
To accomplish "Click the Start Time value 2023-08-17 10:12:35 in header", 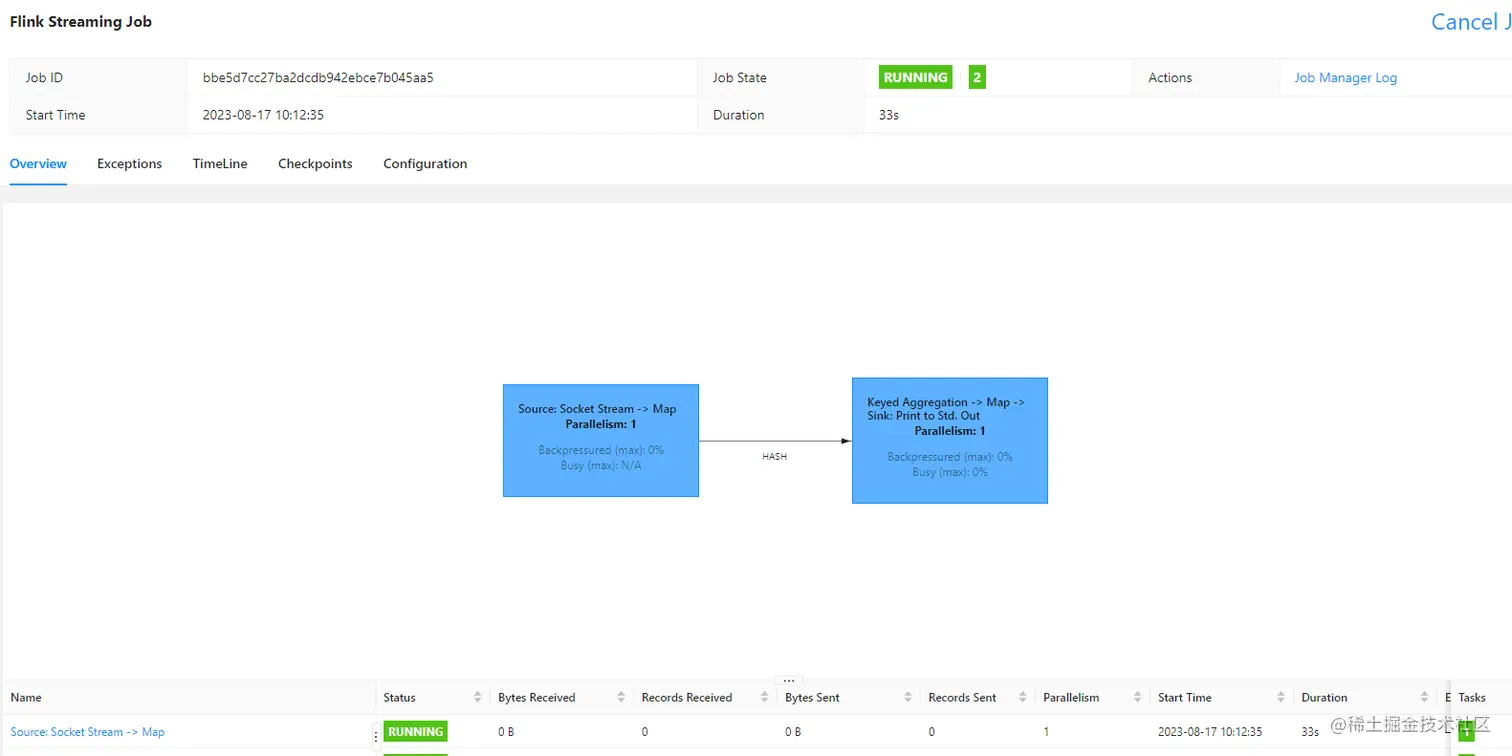I will (x=263, y=115).
